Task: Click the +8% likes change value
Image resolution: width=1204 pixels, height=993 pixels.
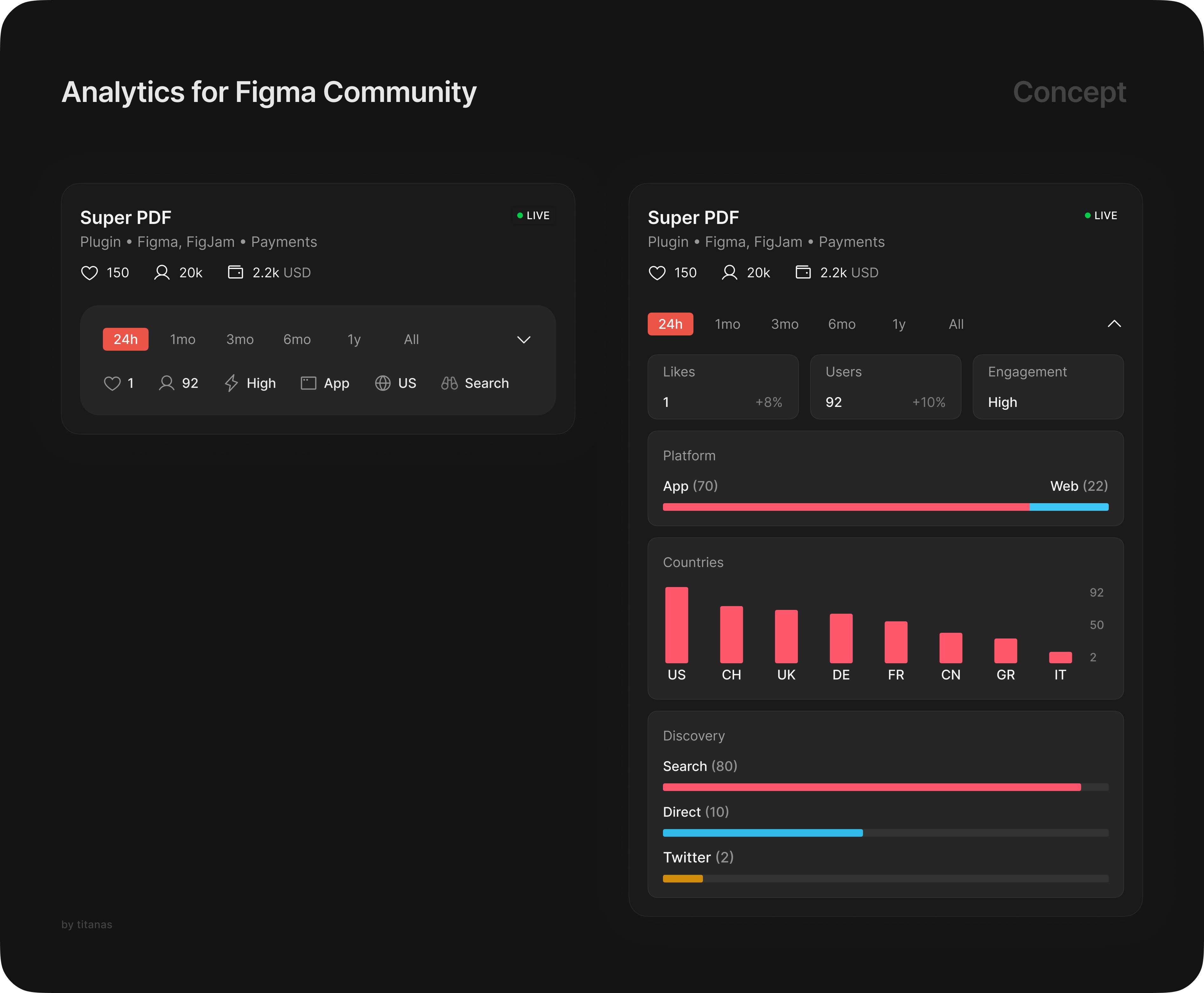Action: click(769, 402)
